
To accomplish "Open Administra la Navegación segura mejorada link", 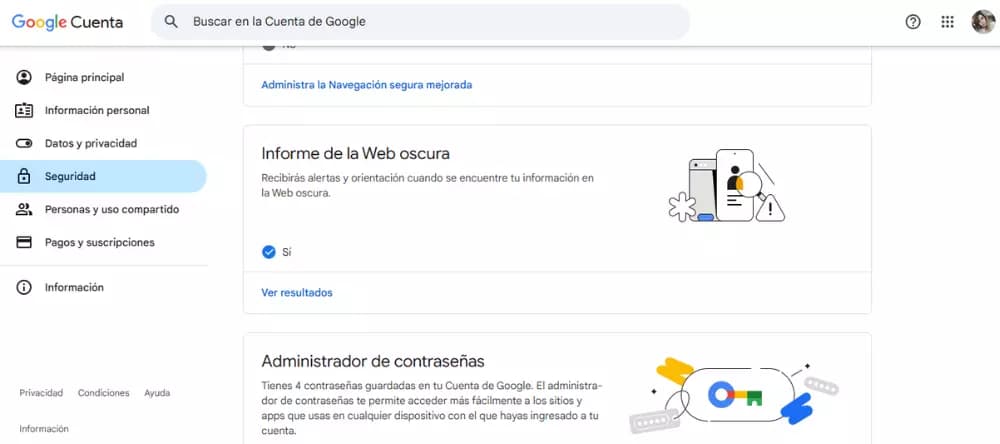I will click(x=366, y=85).
